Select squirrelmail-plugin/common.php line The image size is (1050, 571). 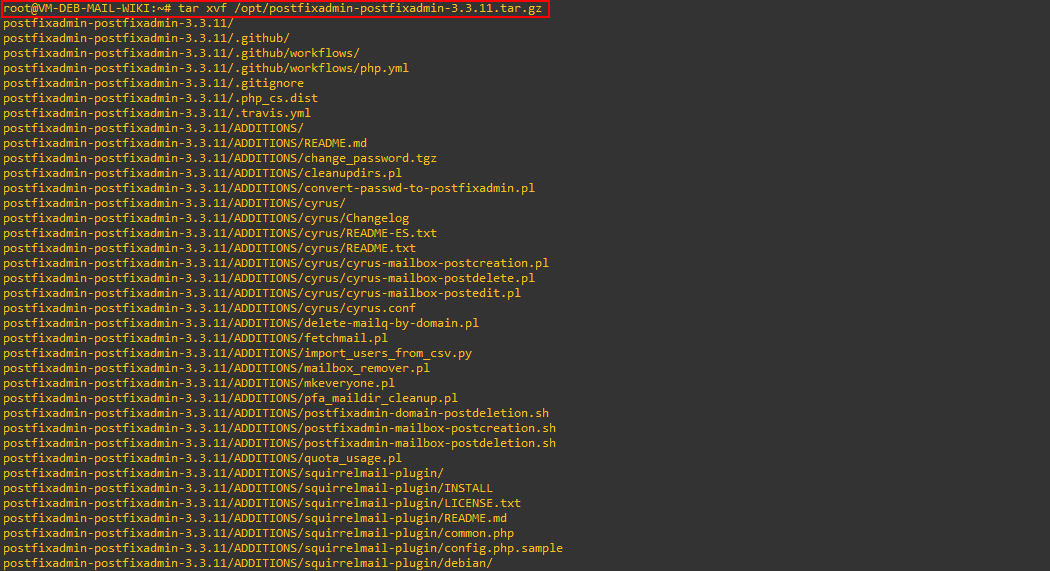258,533
